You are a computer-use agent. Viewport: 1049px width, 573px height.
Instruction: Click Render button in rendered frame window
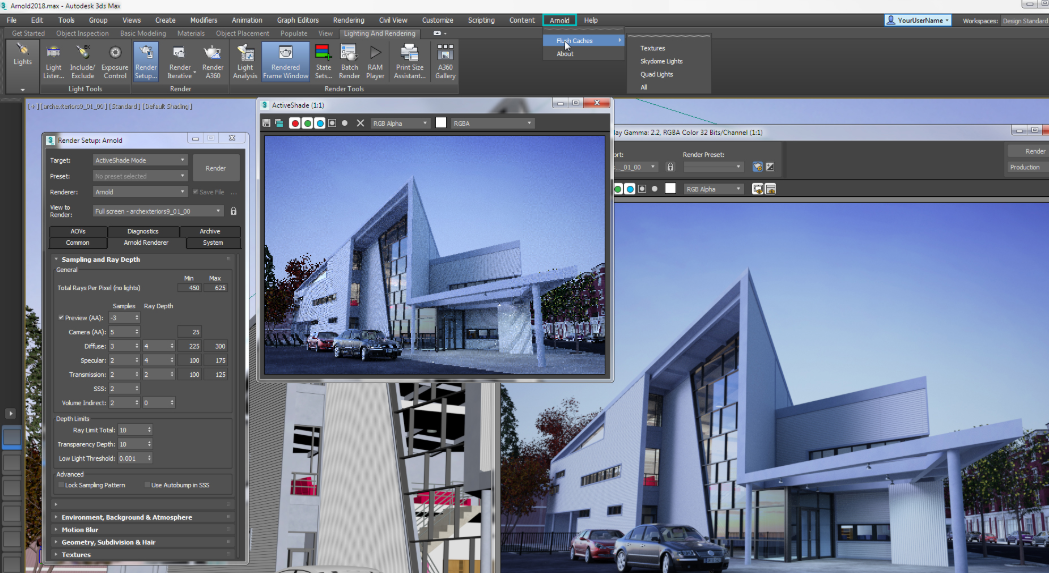coord(1028,151)
